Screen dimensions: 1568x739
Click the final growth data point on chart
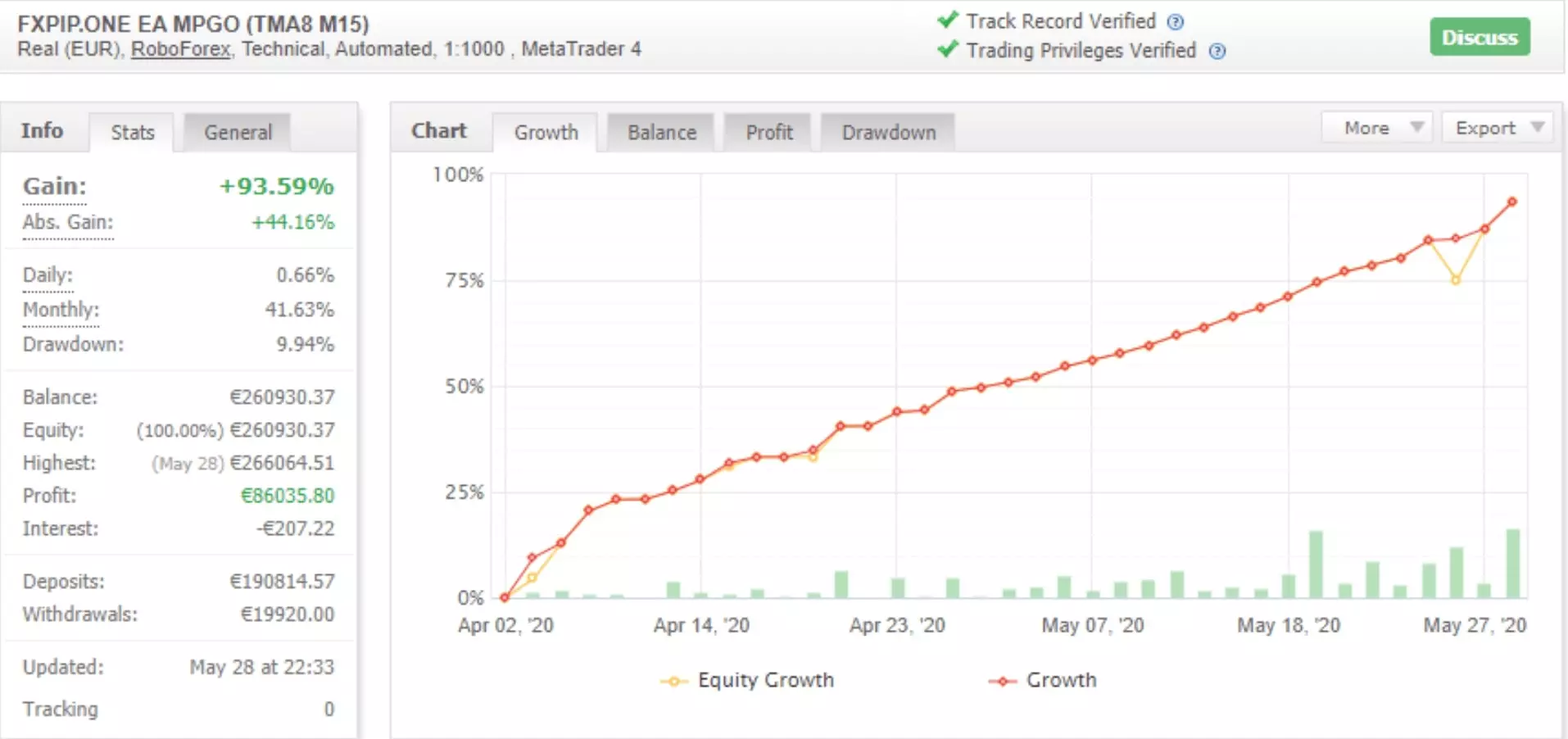(1511, 202)
